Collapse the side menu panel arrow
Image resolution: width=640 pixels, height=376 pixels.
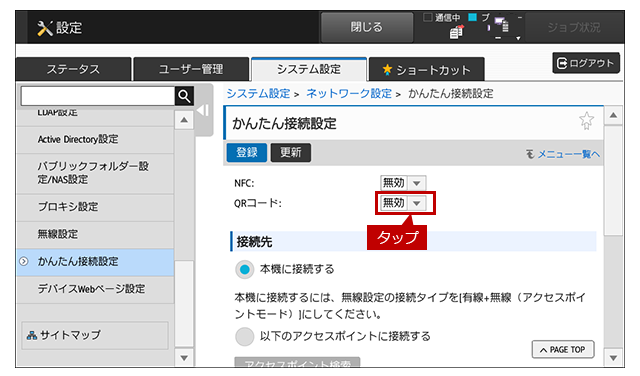(203, 110)
